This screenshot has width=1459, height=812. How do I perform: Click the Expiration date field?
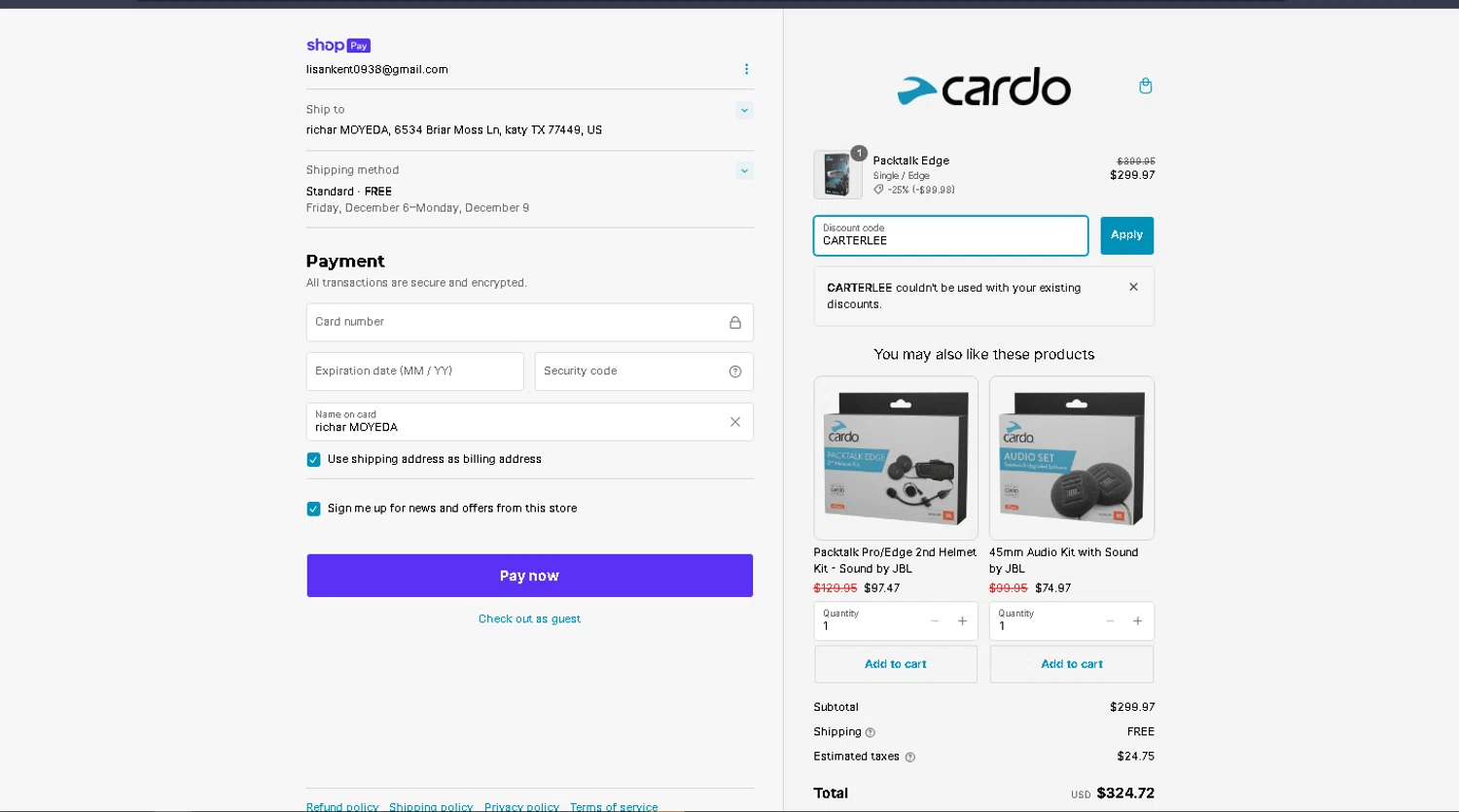click(415, 371)
